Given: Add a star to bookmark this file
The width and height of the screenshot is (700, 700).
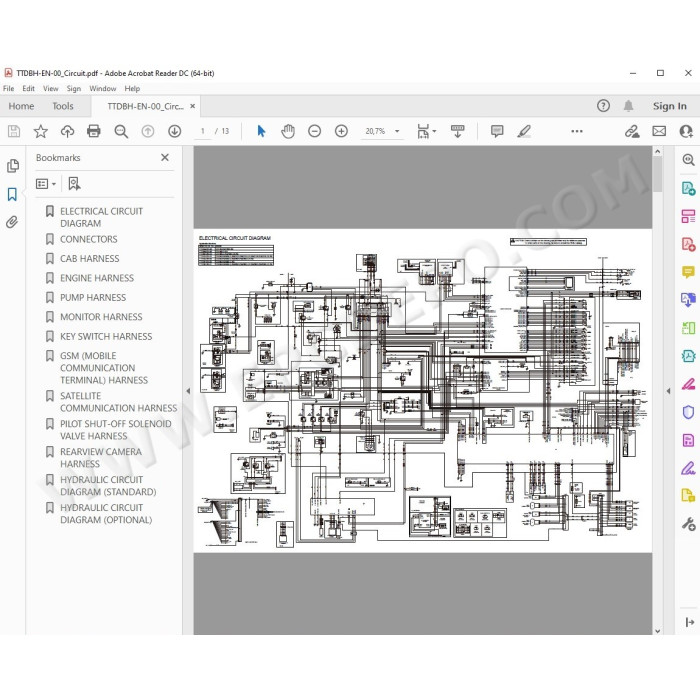Looking at the screenshot, I should pos(41,131).
